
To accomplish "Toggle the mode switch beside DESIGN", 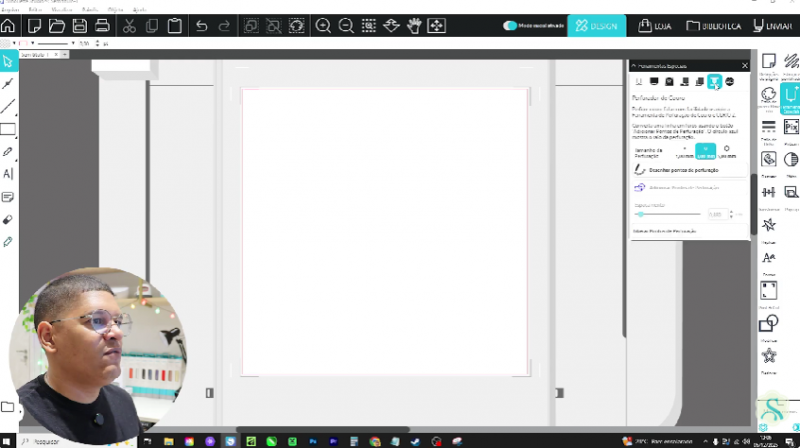I will 510,26.
